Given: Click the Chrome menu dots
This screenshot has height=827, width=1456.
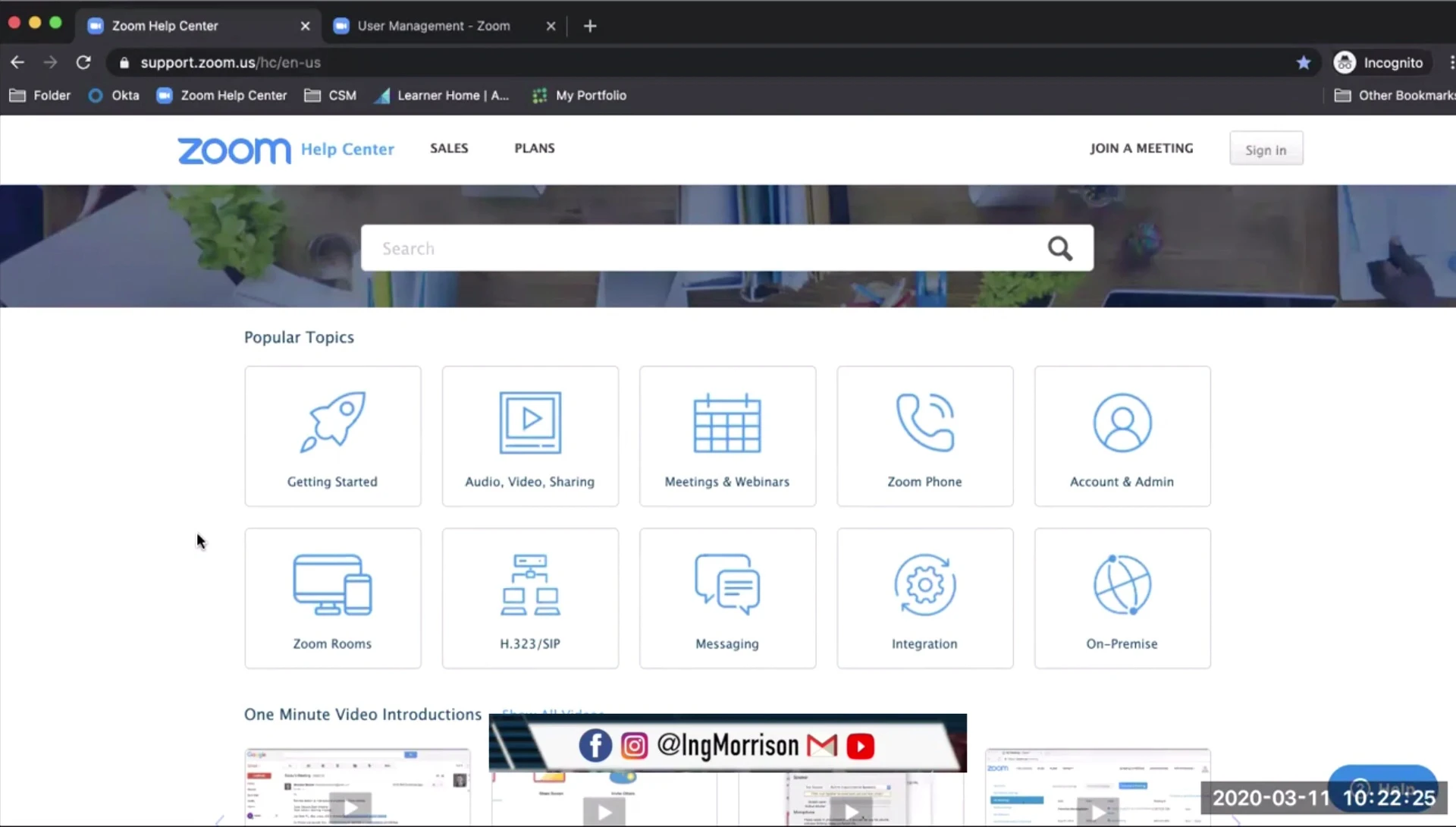Looking at the screenshot, I should coord(1451,62).
